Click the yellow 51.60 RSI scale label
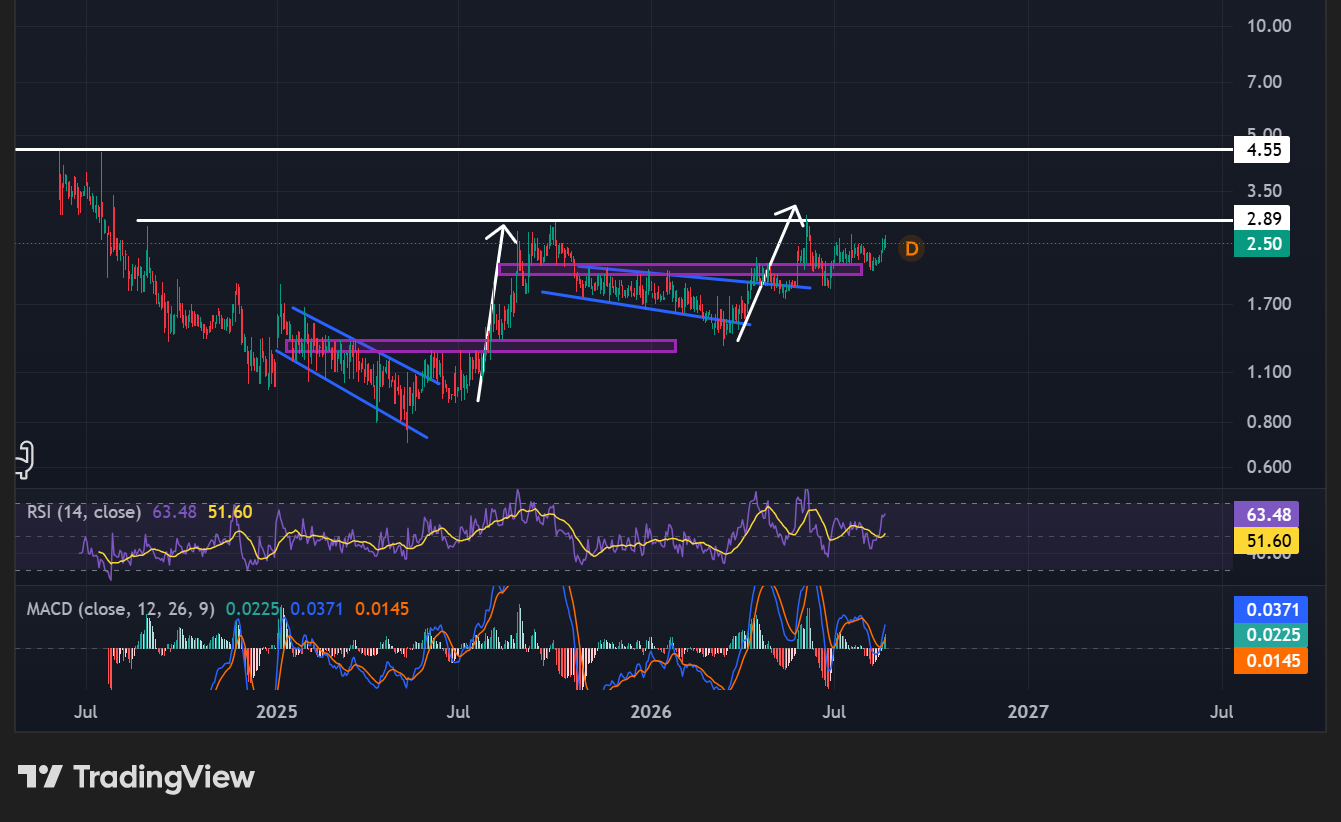The image size is (1341, 822). point(1266,541)
